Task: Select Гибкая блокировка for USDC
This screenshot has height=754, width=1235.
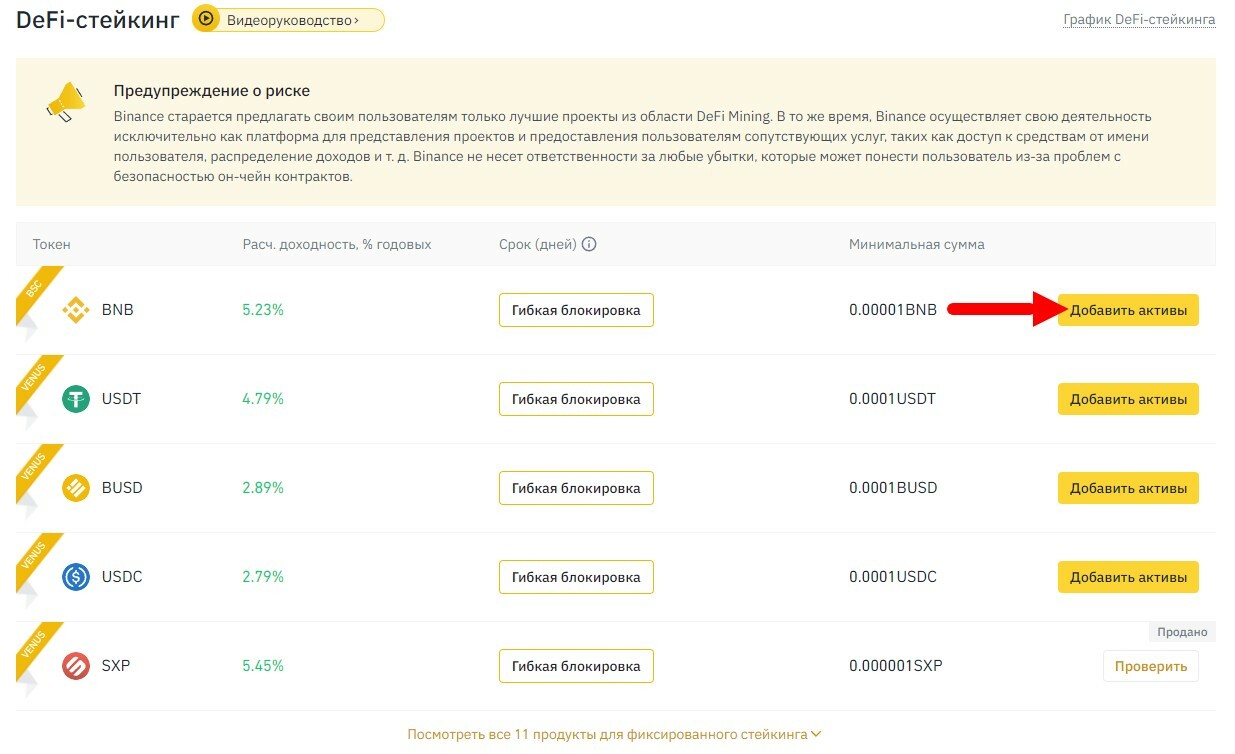Action: 576,577
